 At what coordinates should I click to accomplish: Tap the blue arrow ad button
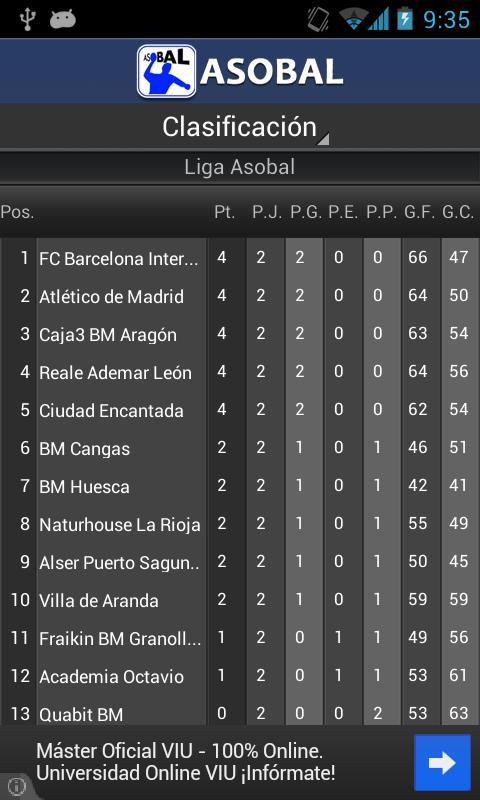442,763
